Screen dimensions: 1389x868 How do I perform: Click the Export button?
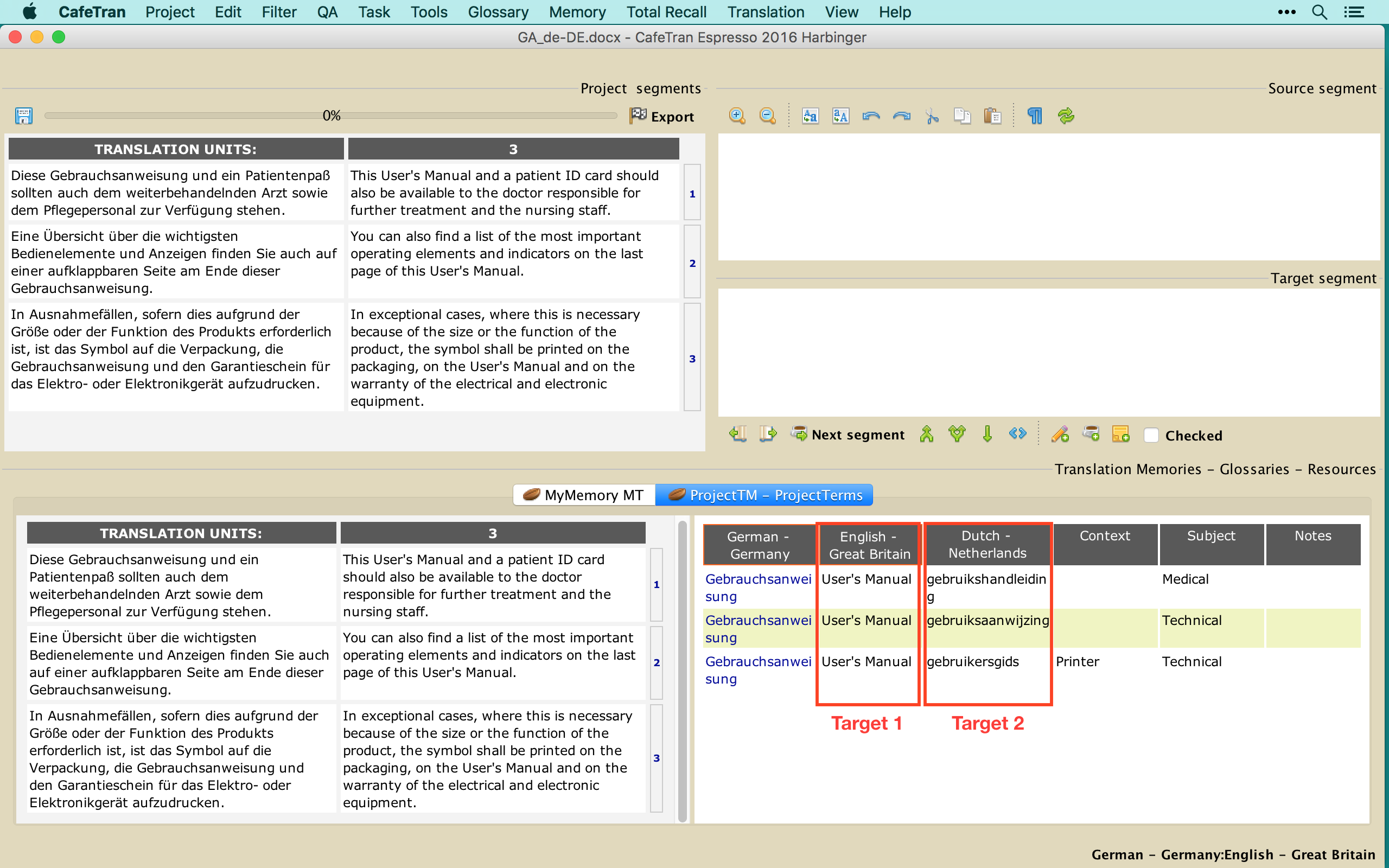(x=662, y=117)
